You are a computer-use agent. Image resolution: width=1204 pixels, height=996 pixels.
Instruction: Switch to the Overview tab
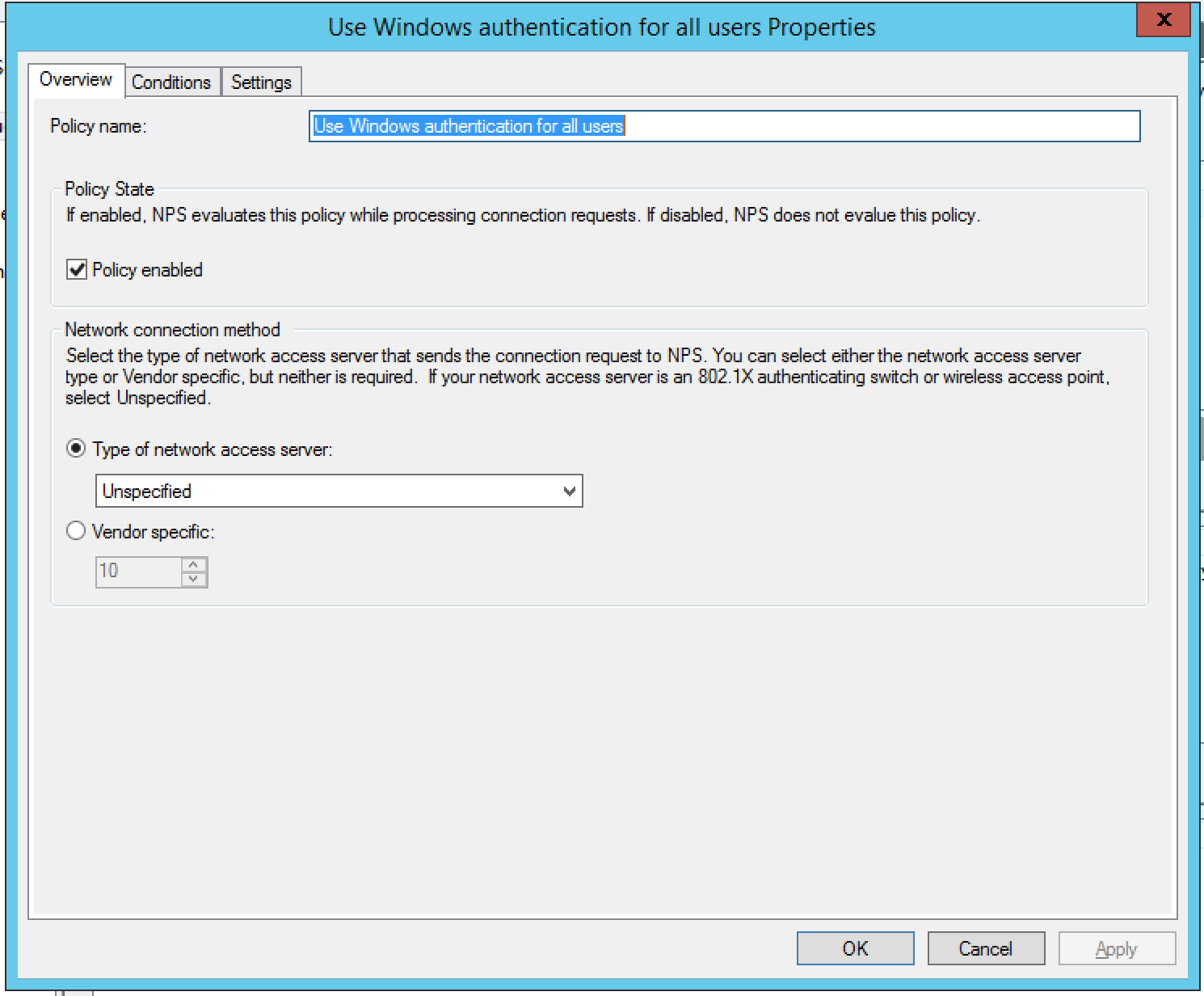coord(76,80)
